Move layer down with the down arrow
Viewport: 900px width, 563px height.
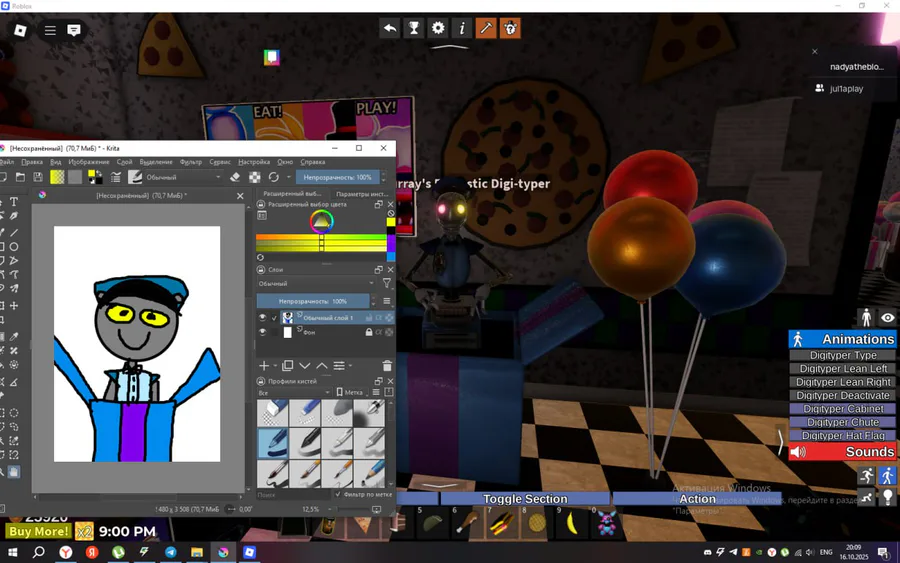305,366
